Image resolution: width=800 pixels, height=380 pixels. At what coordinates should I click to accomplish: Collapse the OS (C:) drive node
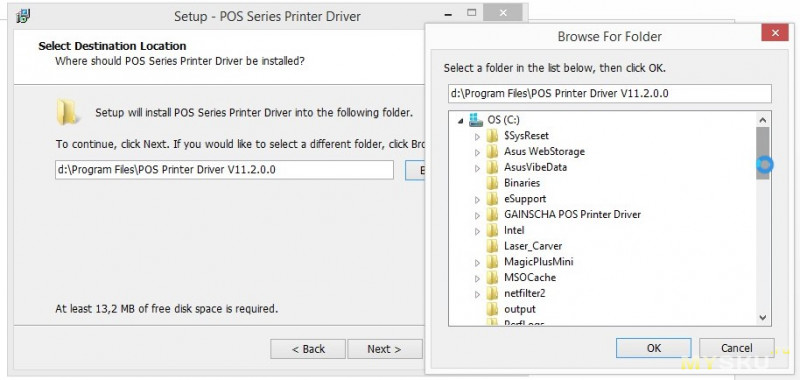pos(460,121)
